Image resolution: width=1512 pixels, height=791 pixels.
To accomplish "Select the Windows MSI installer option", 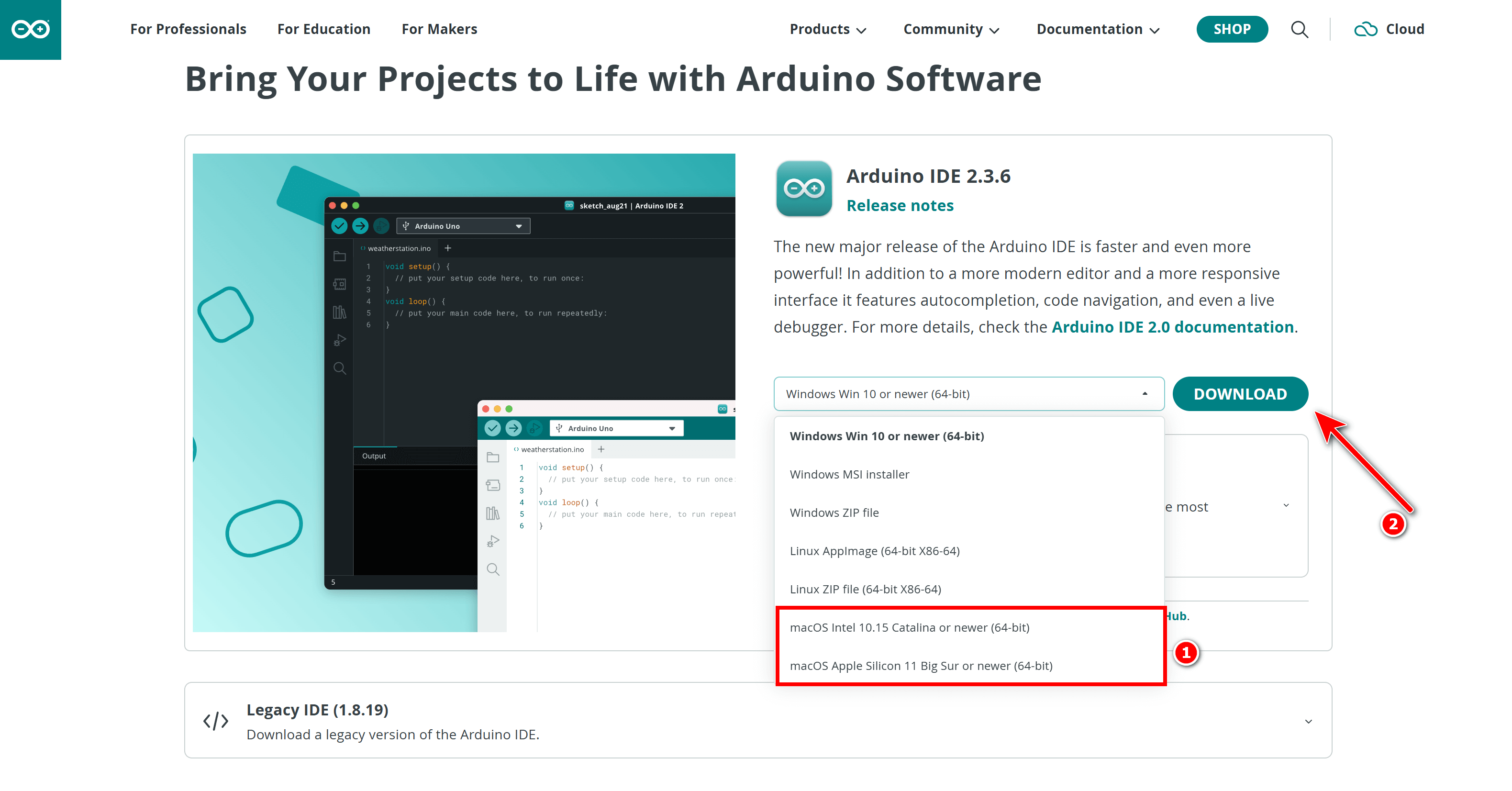I will coord(849,474).
